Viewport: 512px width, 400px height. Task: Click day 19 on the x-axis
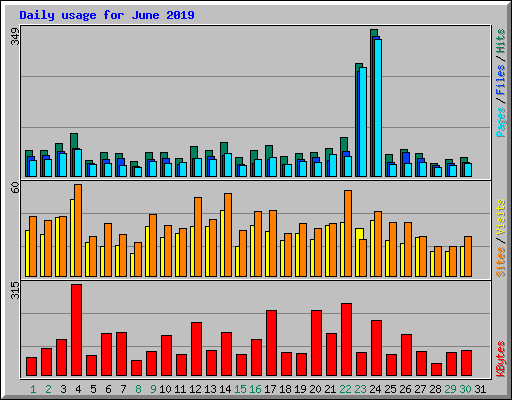tap(300, 389)
